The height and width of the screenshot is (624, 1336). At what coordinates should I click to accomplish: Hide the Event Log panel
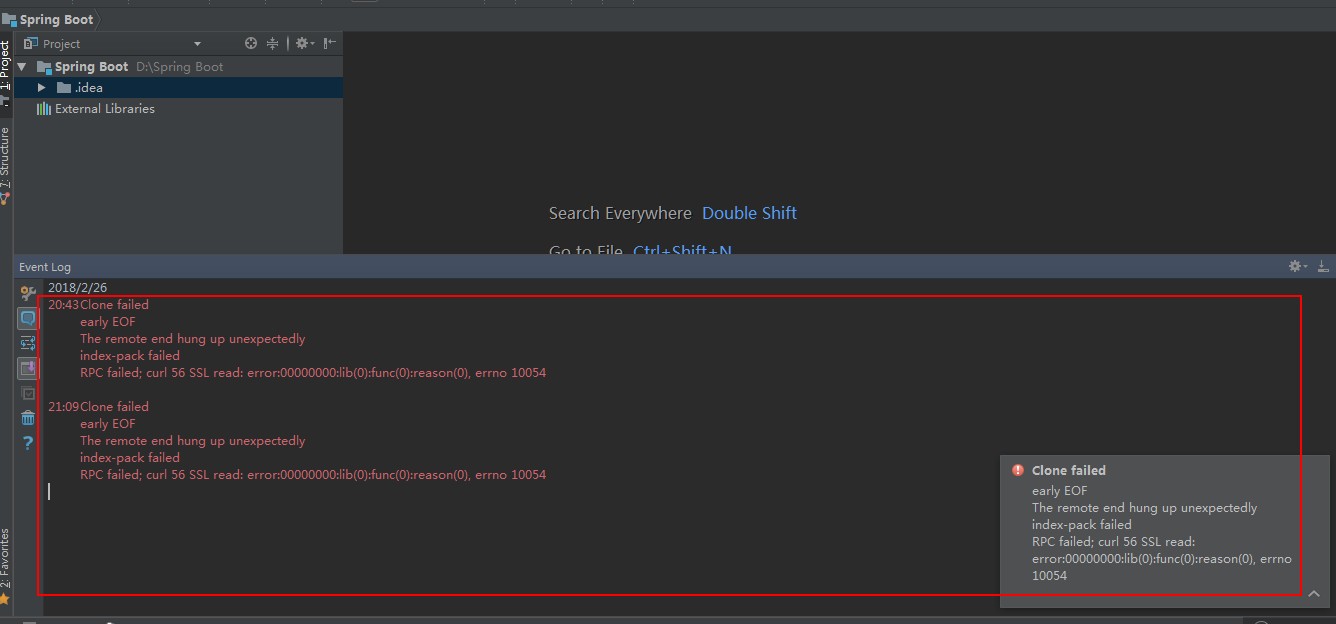coord(1323,266)
